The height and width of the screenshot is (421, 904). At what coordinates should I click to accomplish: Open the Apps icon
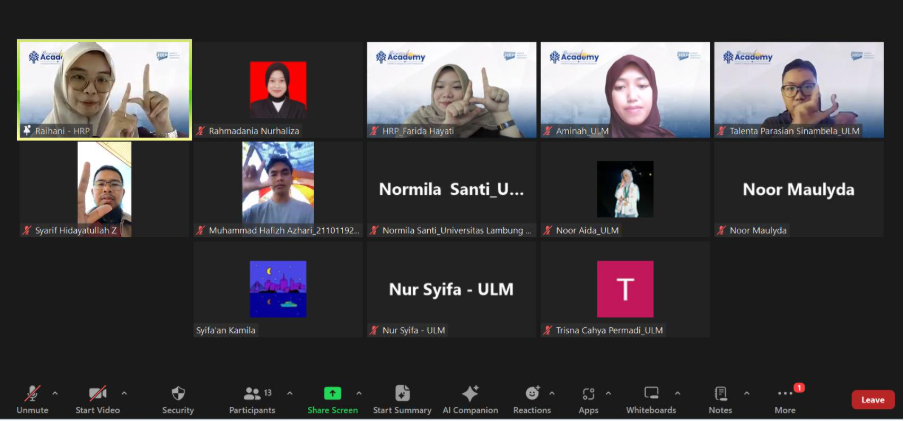[588, 393]
